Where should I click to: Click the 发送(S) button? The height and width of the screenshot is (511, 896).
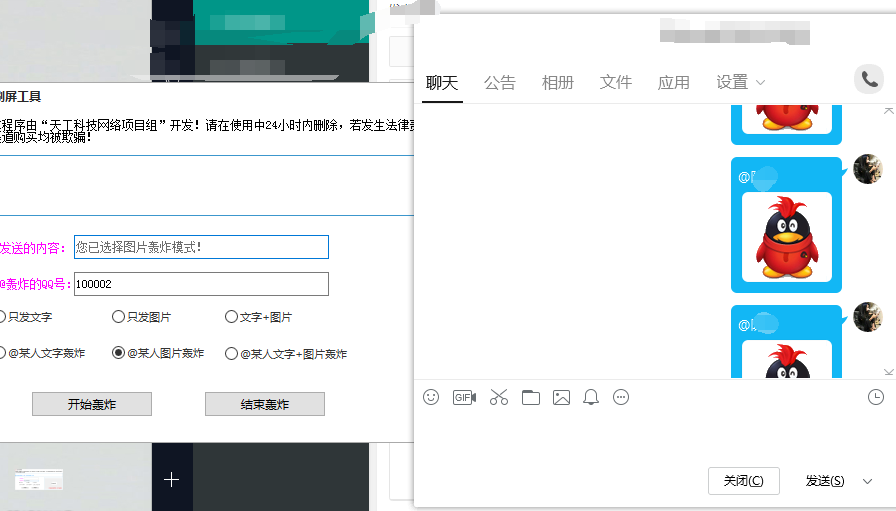[825, 481]
